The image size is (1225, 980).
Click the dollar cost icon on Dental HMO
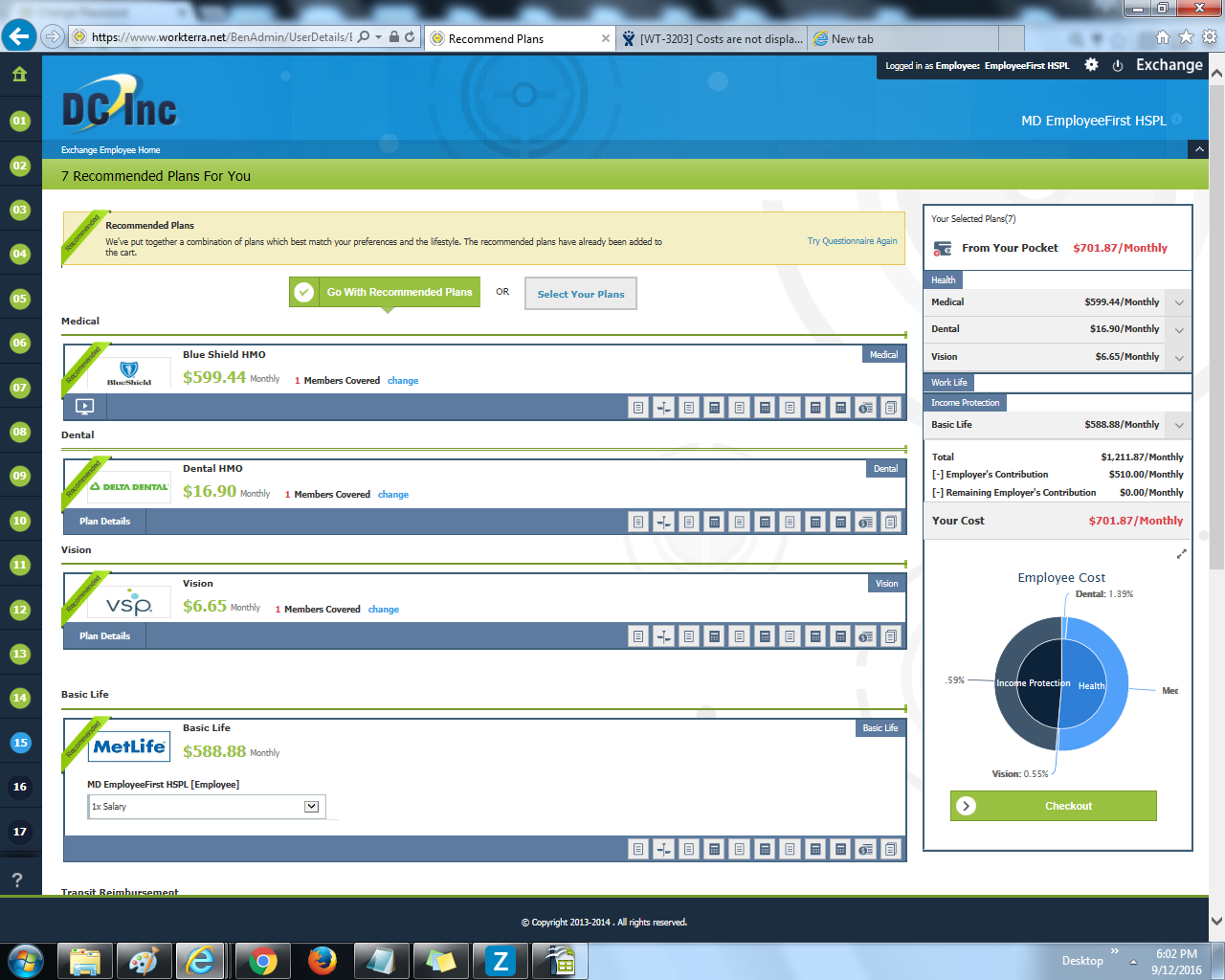click(x=865, y=523)
